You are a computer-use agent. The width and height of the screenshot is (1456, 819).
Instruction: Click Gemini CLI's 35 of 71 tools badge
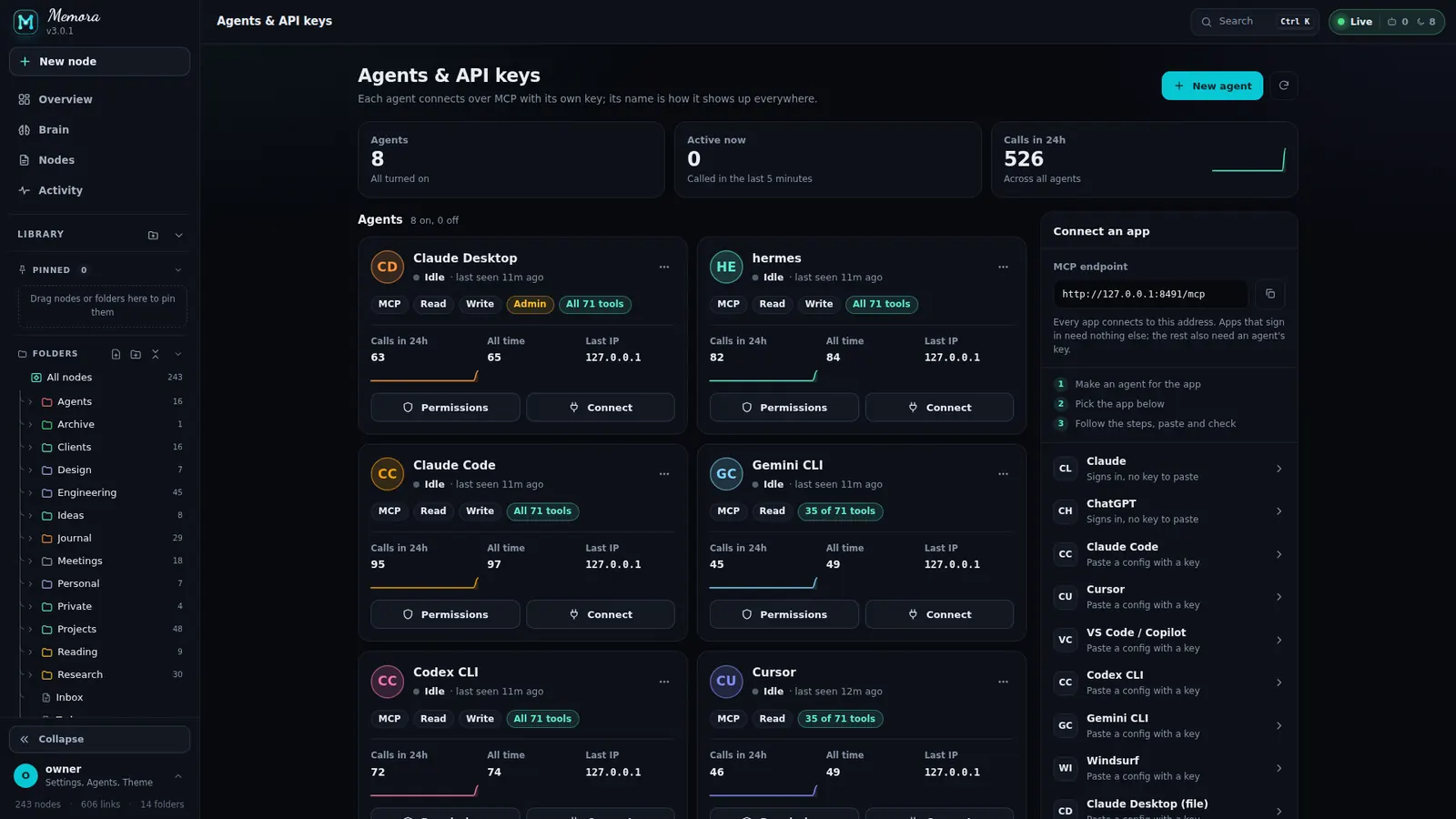pyautogui.click(x=840, y=511)
